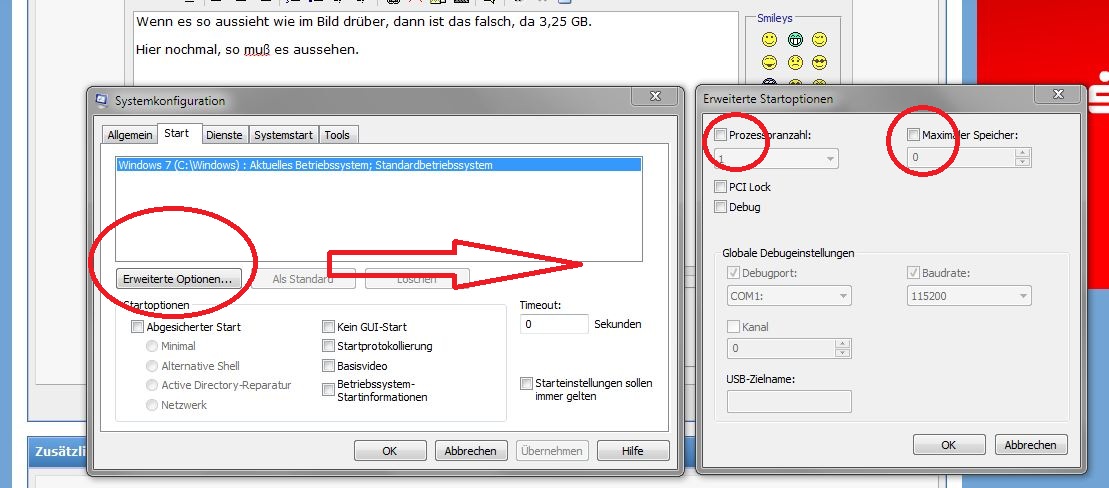Viewport: 1109px width, 488px height.
Task: Click the Kanal value field
Action: pyautogui.click(x=781, y=348)
